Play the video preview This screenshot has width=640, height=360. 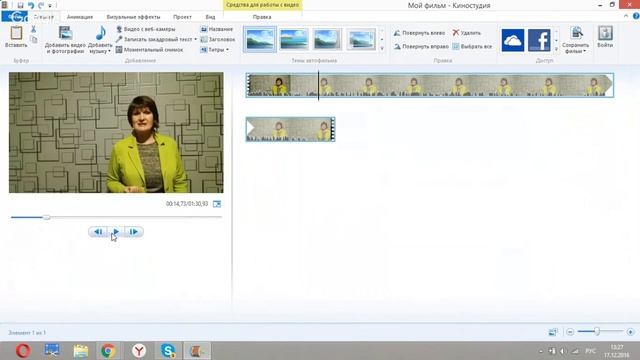tap(116, 232)
